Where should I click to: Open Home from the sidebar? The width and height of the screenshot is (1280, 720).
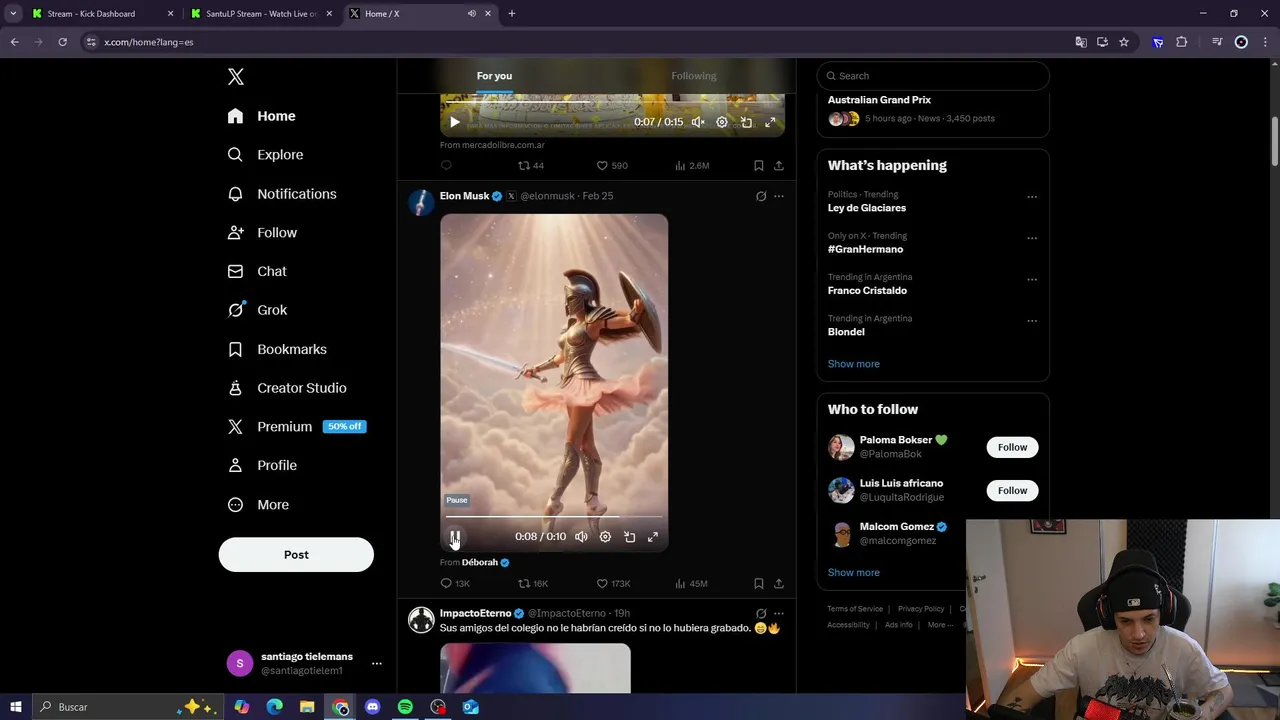coord(261,116)
